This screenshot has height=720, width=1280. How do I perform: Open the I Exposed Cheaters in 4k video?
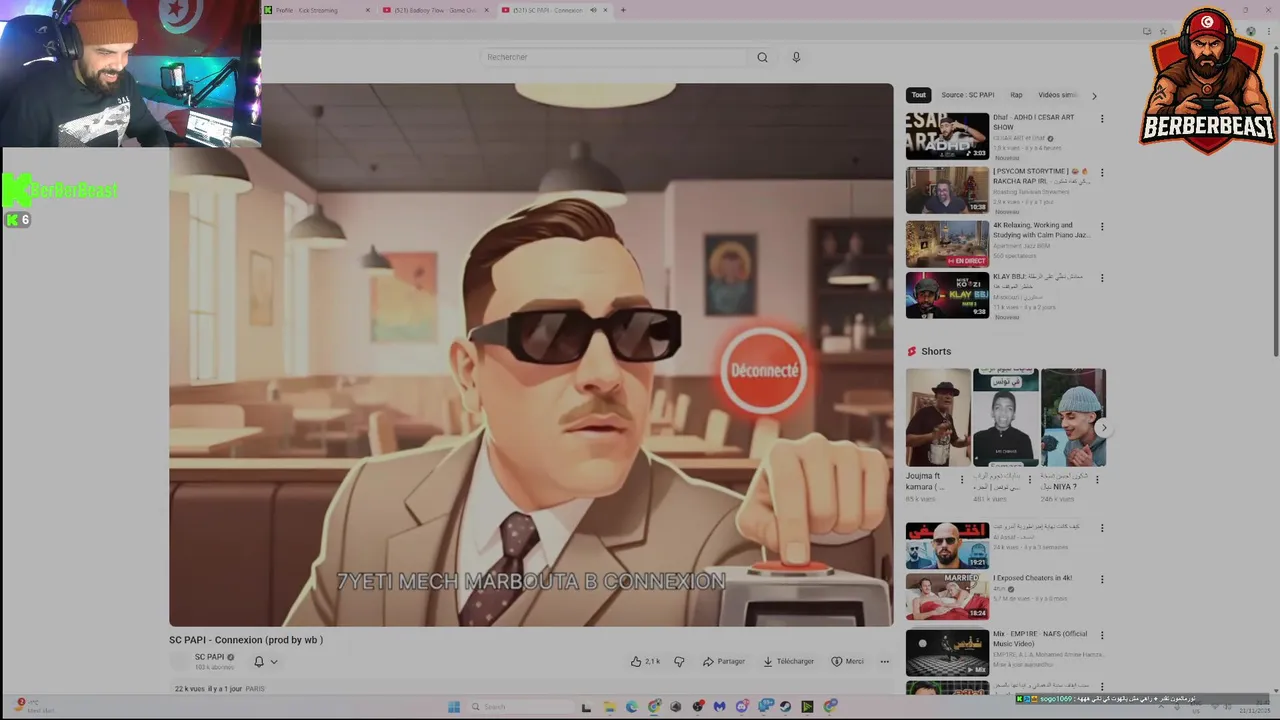pos(947,596)
